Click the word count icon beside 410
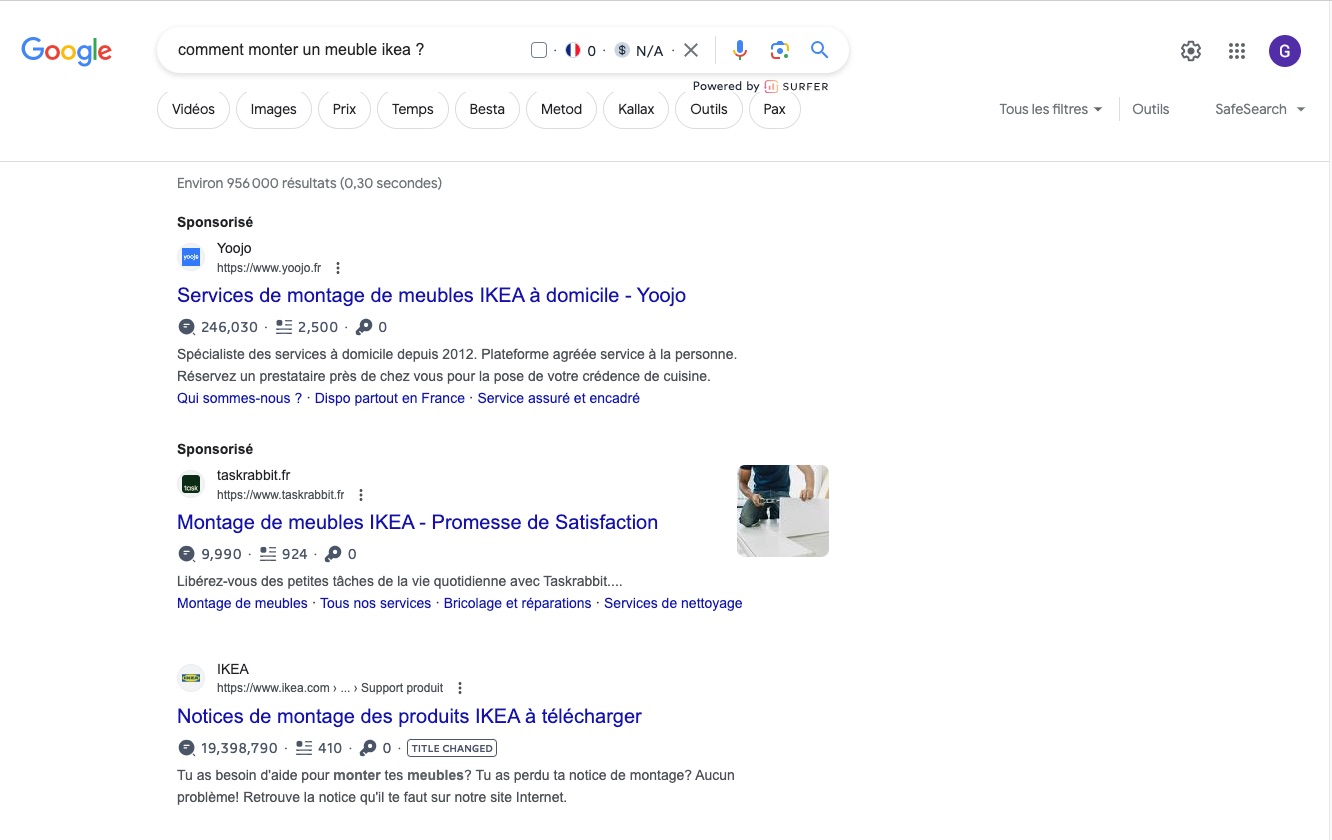The image size is (1332, 840). coord(303,748)
